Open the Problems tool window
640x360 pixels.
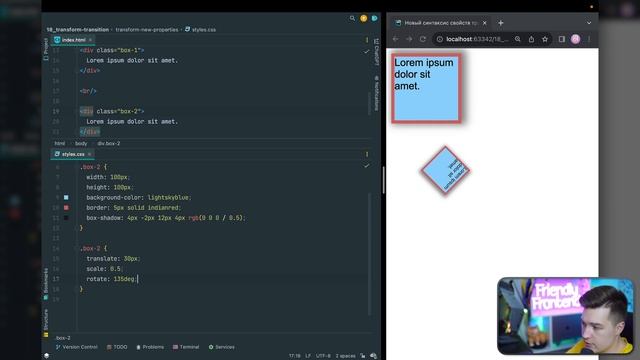[150, 347]
